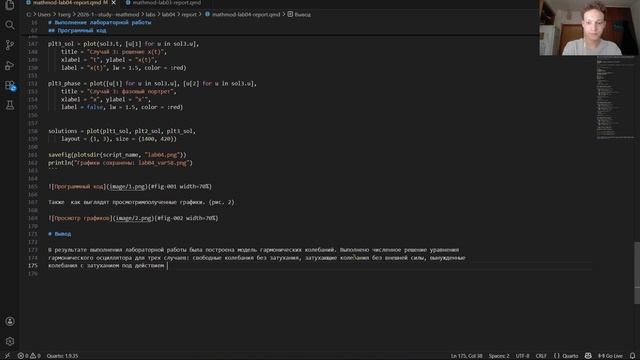Click the remote window indicator in status bar
The width and height of the screenshot is (640, 360).
coord(7,356)
